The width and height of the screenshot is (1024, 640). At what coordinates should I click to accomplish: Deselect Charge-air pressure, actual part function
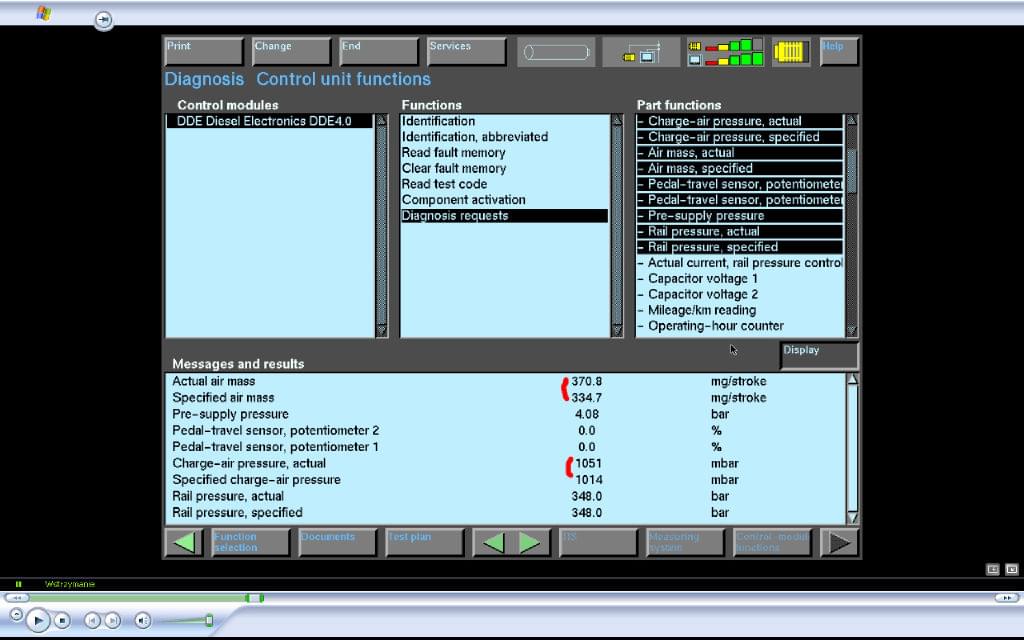coord(739,121)
